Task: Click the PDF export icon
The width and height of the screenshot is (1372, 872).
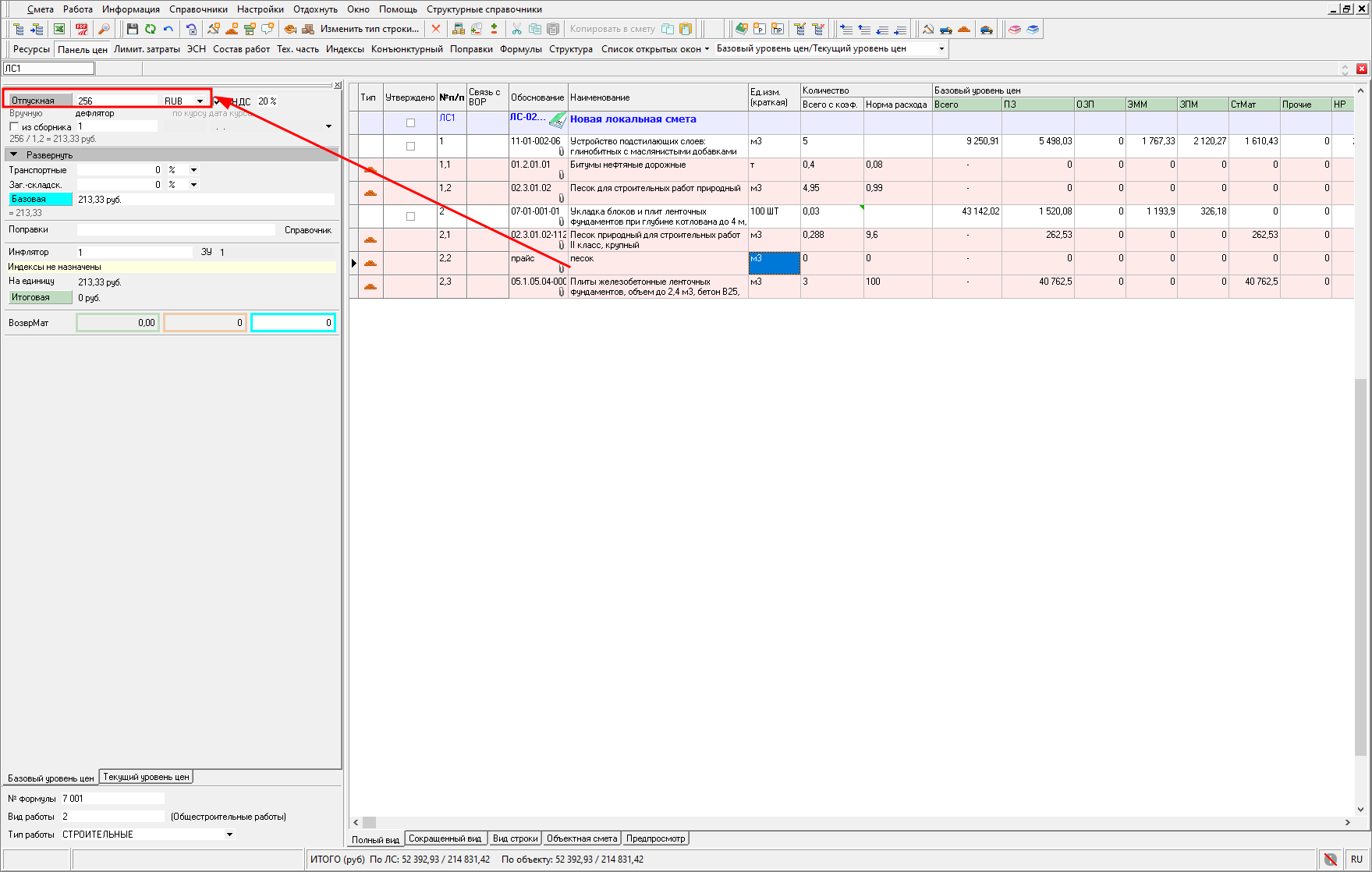Action: 81,29
